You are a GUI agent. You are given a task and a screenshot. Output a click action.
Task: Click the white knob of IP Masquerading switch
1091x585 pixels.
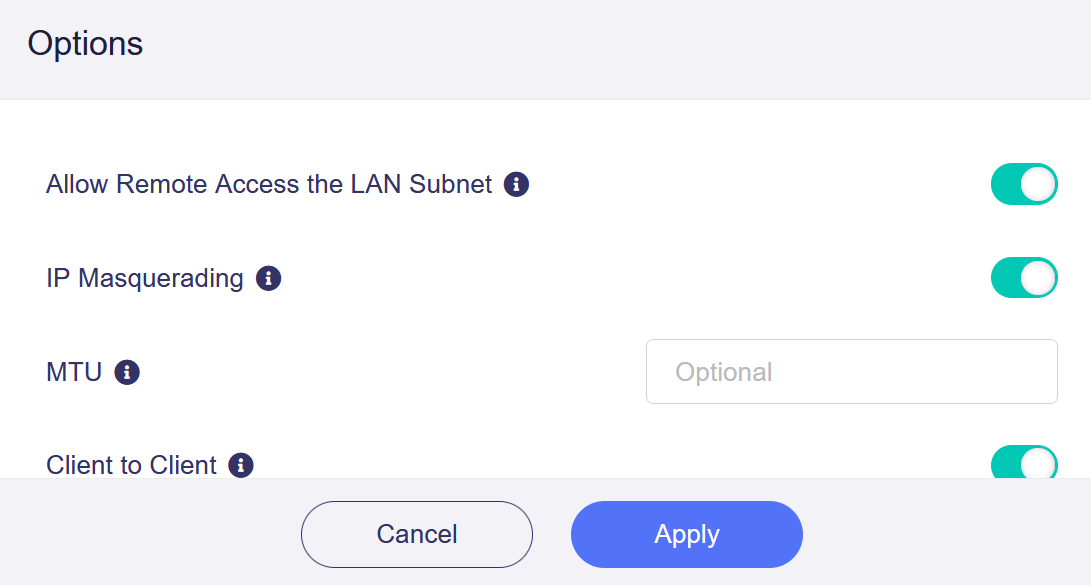tap(1039, 278)
